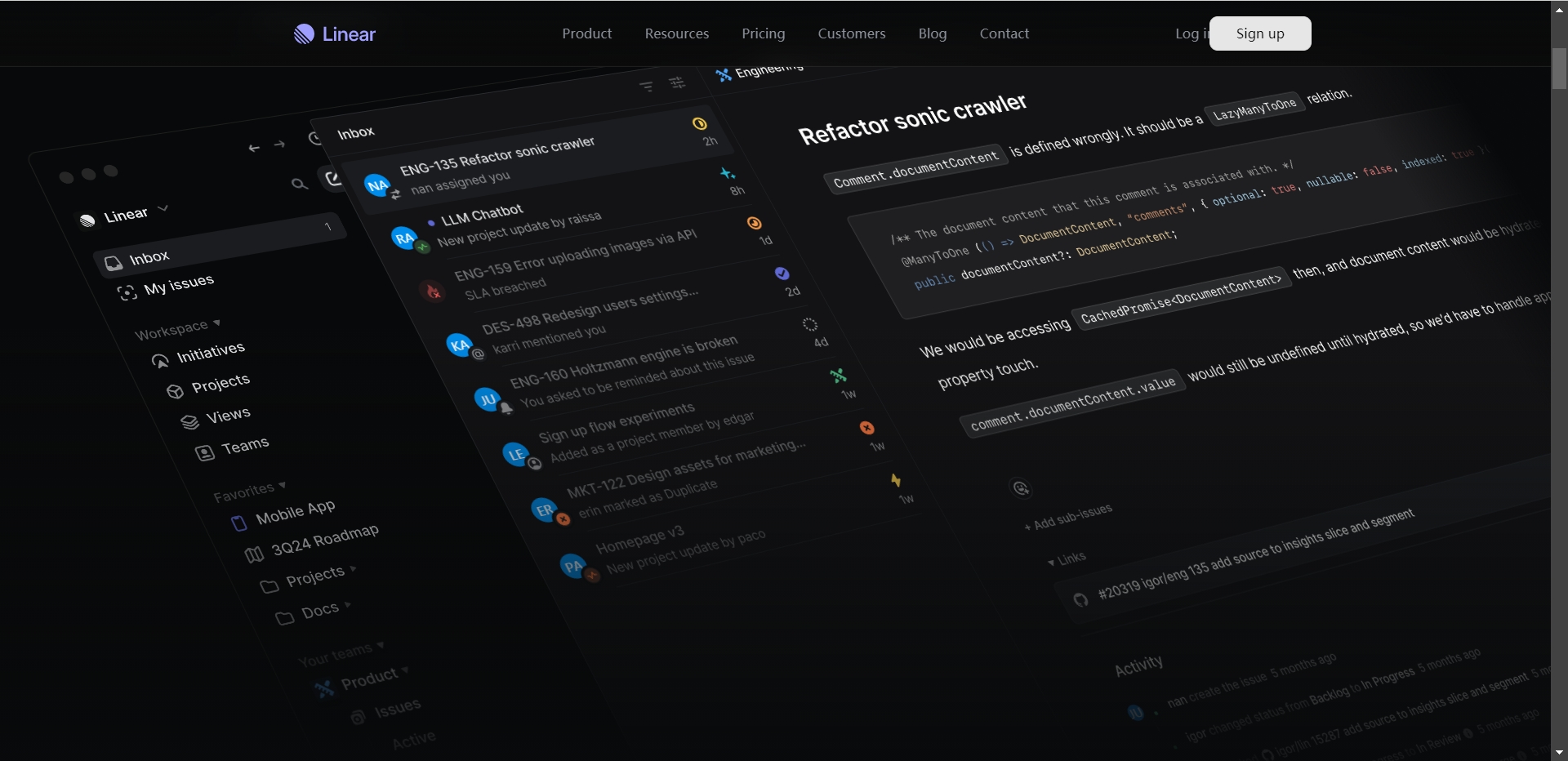
Task: Click the search magnifier icon
Action: coord(300,184)
